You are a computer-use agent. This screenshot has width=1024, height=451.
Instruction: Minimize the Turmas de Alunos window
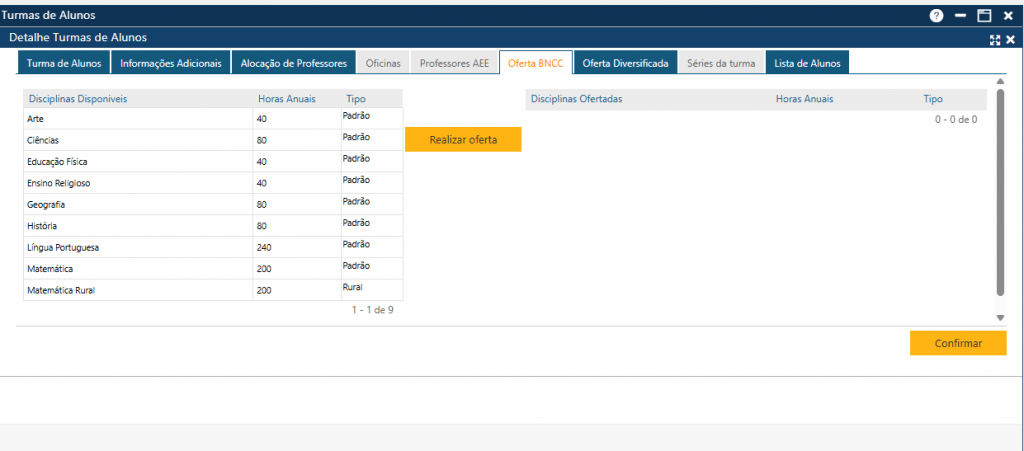[x=960, y=16]
